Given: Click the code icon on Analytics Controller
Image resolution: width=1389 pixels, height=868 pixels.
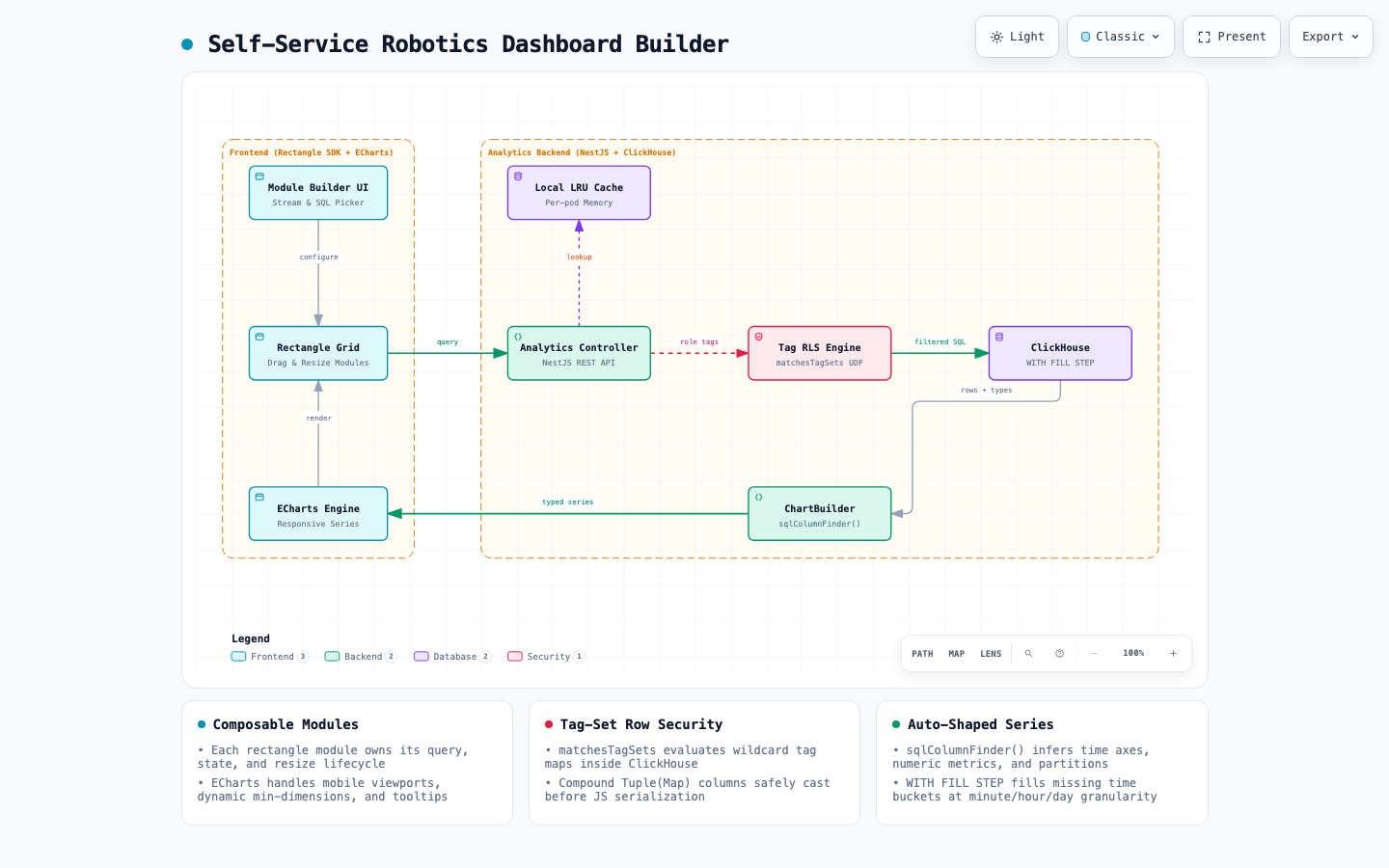Looking at the screenshot, I should tap(518, 337).
